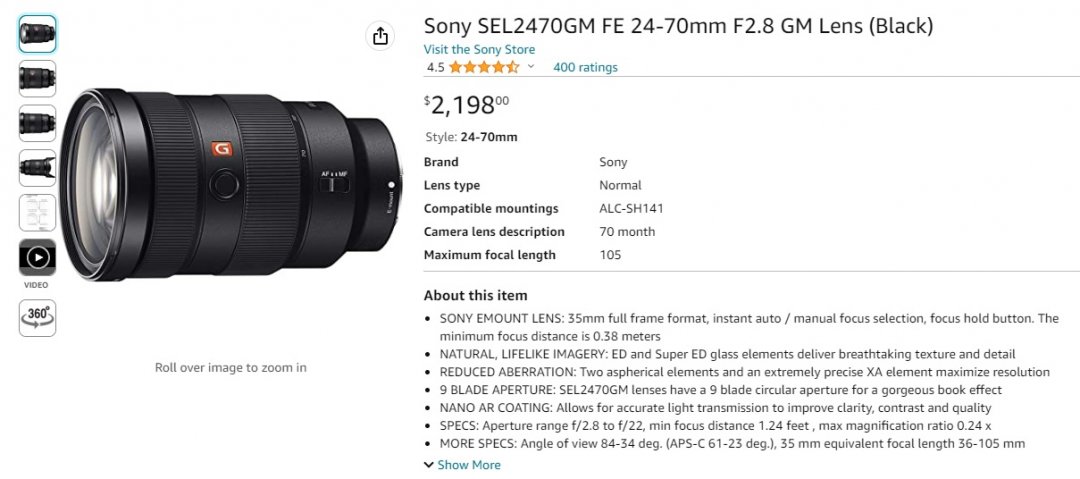Select the second lens thumbnail
The height and width of the screenshot is (479, 1080).
tap(37, 79)
